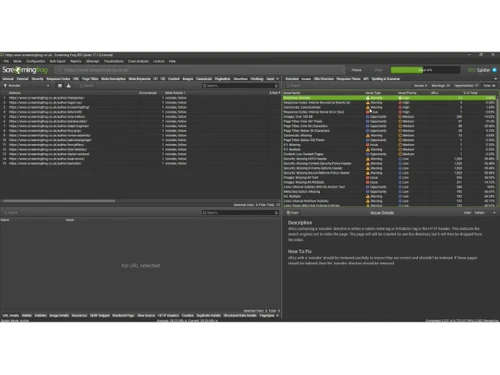Click Export button in lower details panel

(x=11, y=213)
